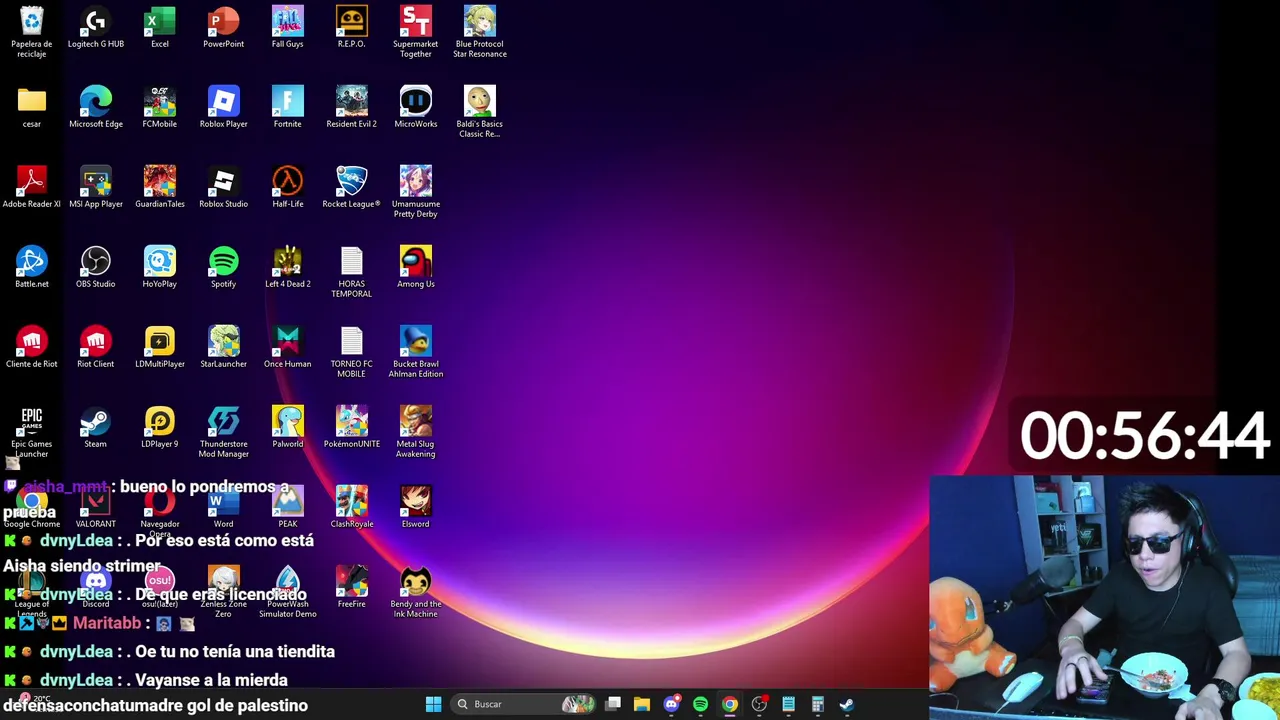Launch the Riot Client desktop icon
The height and width of the screenshot is (720, 1280).
click(x=96, y=347)
